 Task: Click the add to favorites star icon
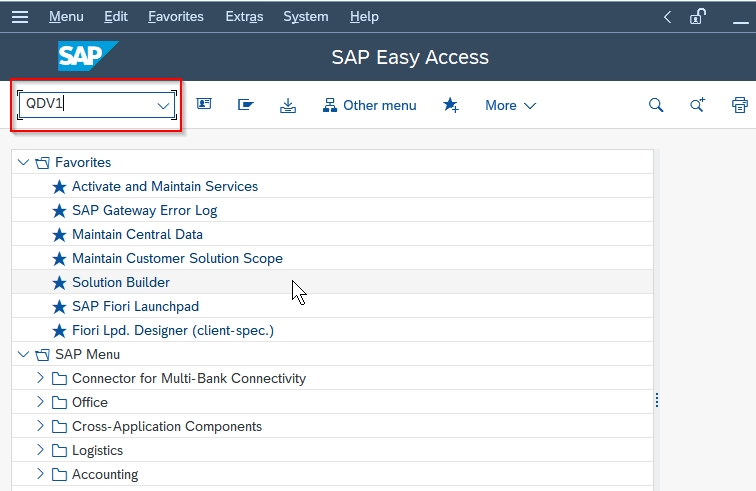451,105
